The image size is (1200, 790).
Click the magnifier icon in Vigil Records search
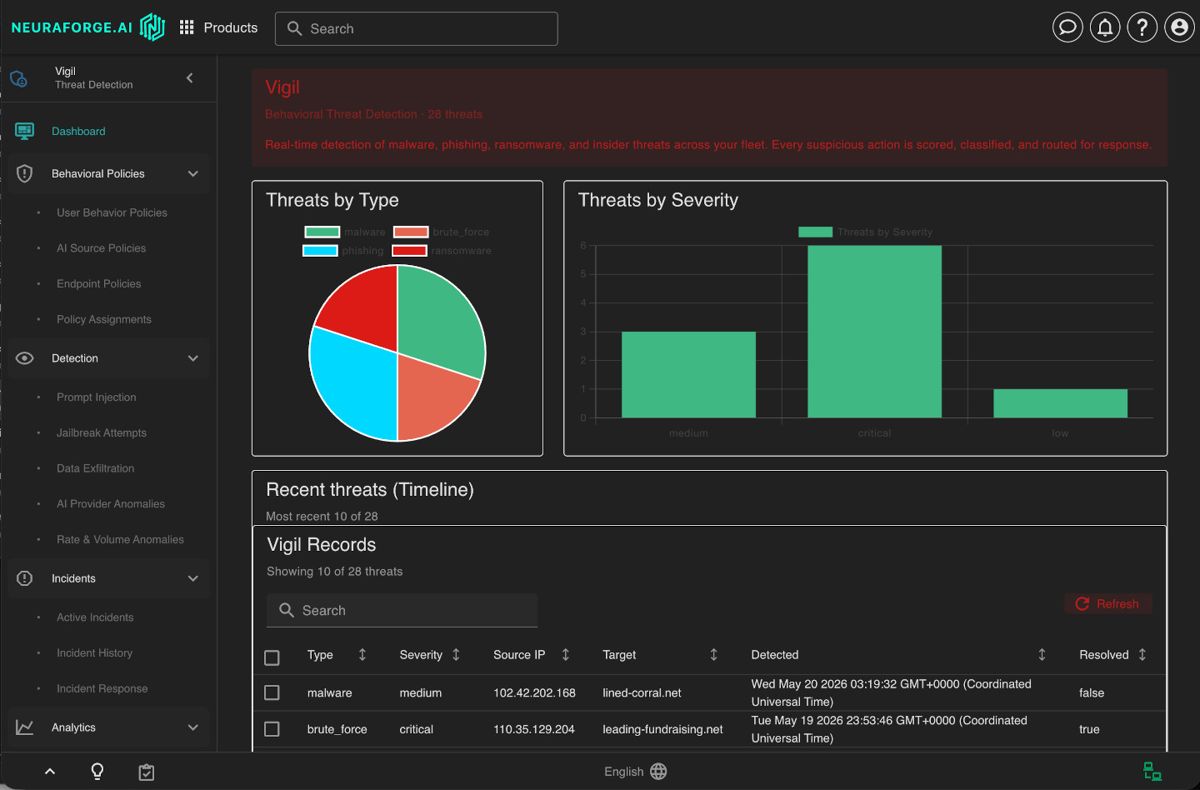pyautogui.click(x=286, y=611)
